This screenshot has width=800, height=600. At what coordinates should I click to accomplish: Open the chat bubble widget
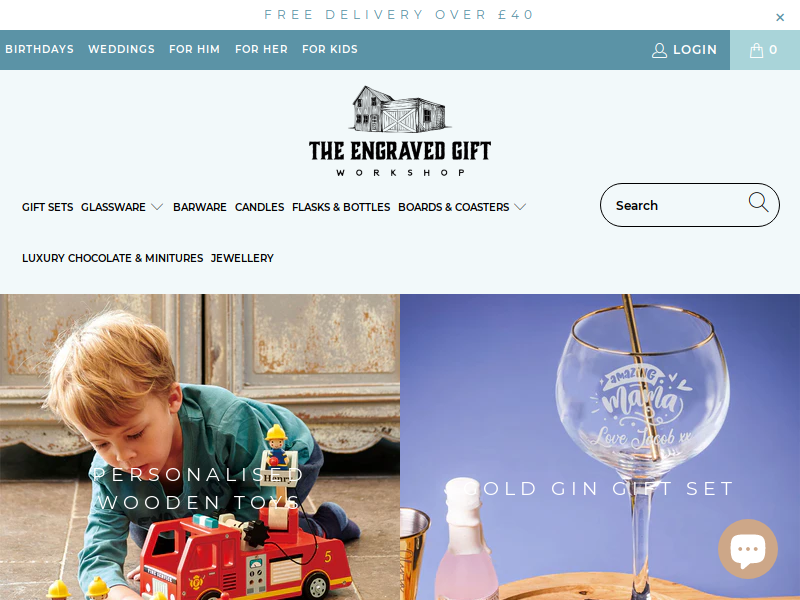click(748, 549)
